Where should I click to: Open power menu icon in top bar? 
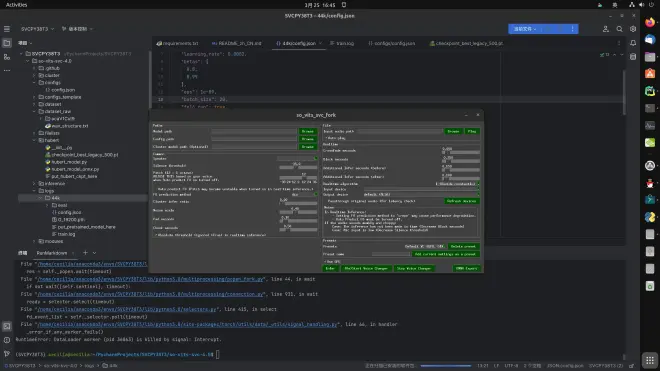tap(651, 5)
